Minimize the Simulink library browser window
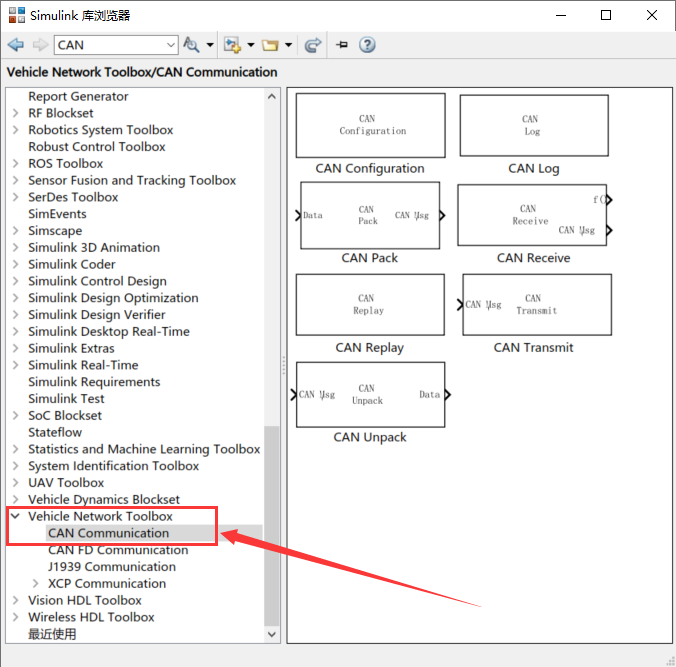 click(561, 15)
